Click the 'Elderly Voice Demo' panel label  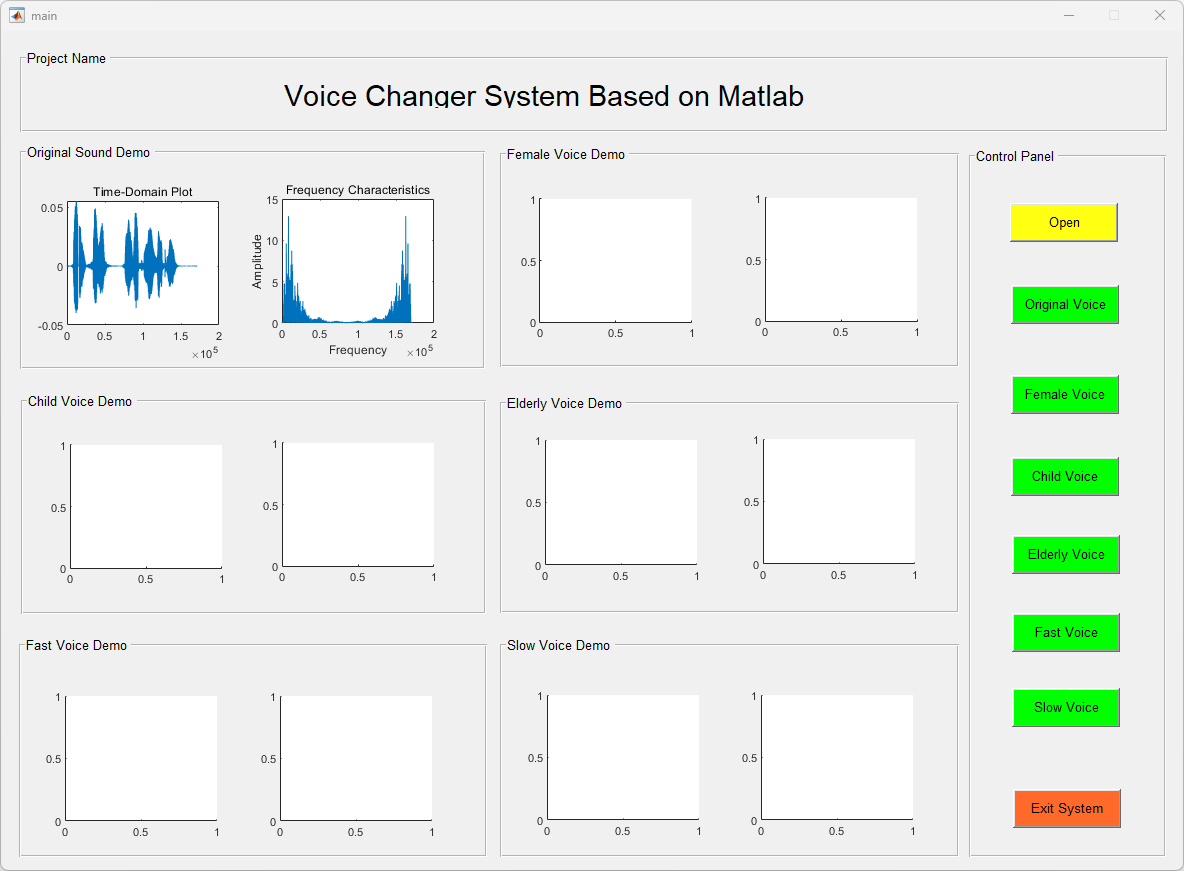pyautogui.click(x=564, y=403)
